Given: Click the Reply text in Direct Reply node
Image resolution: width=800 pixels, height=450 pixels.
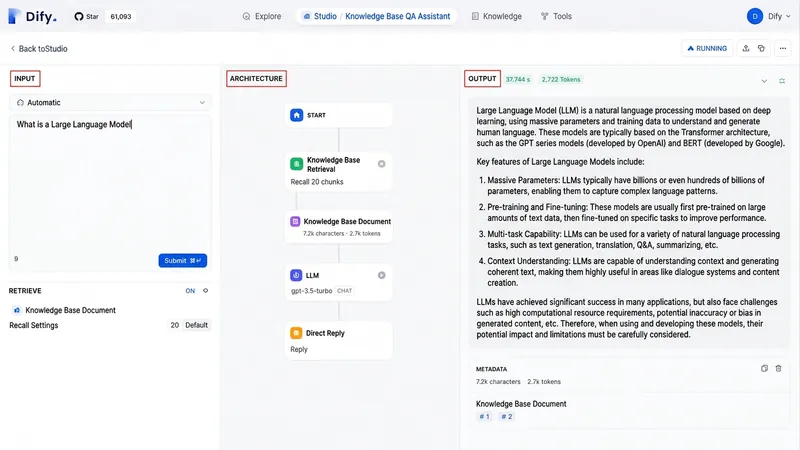Looking at the screenshot, I should (299, 349).
